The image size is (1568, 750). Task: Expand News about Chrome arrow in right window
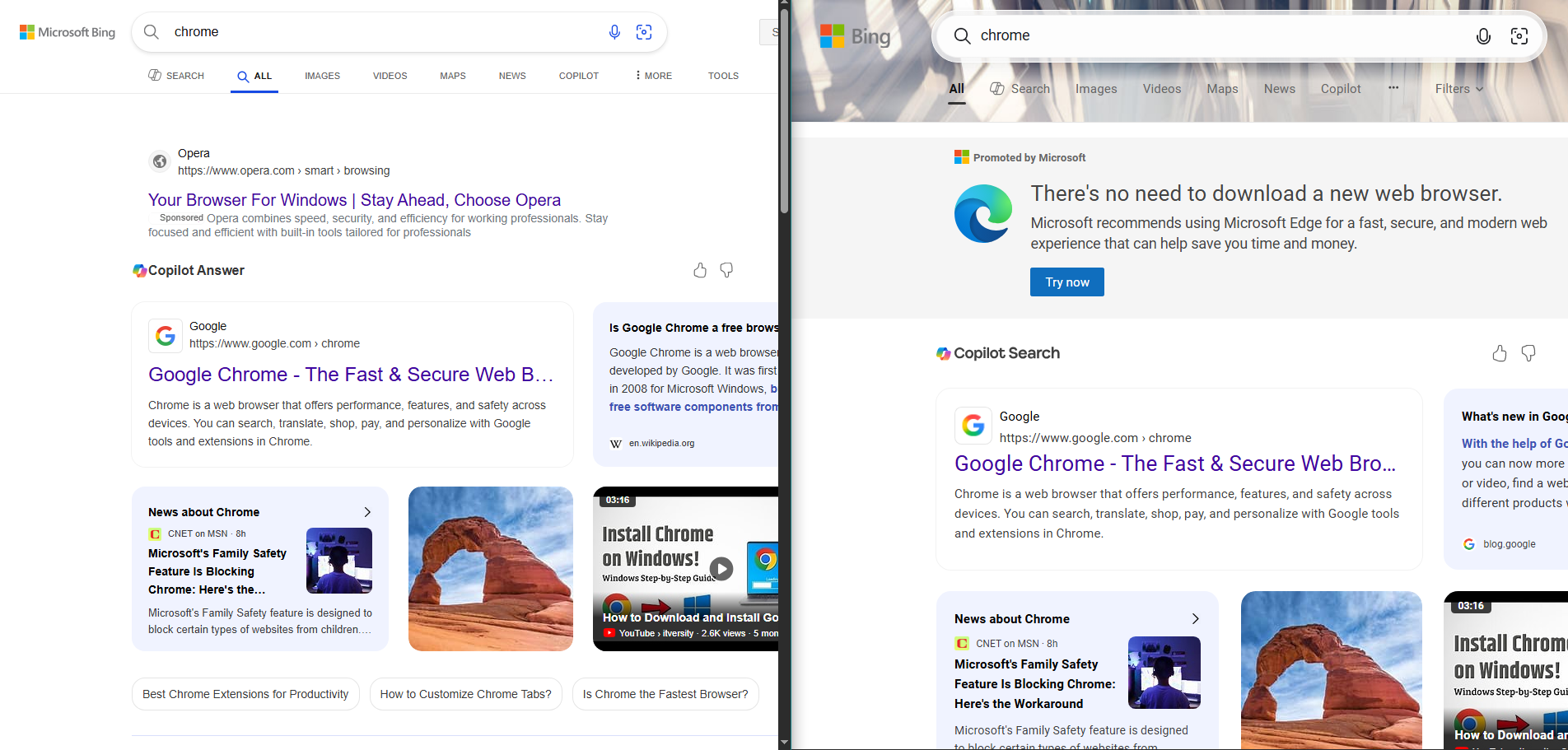pyautogui.click(x=1196, y=619)
